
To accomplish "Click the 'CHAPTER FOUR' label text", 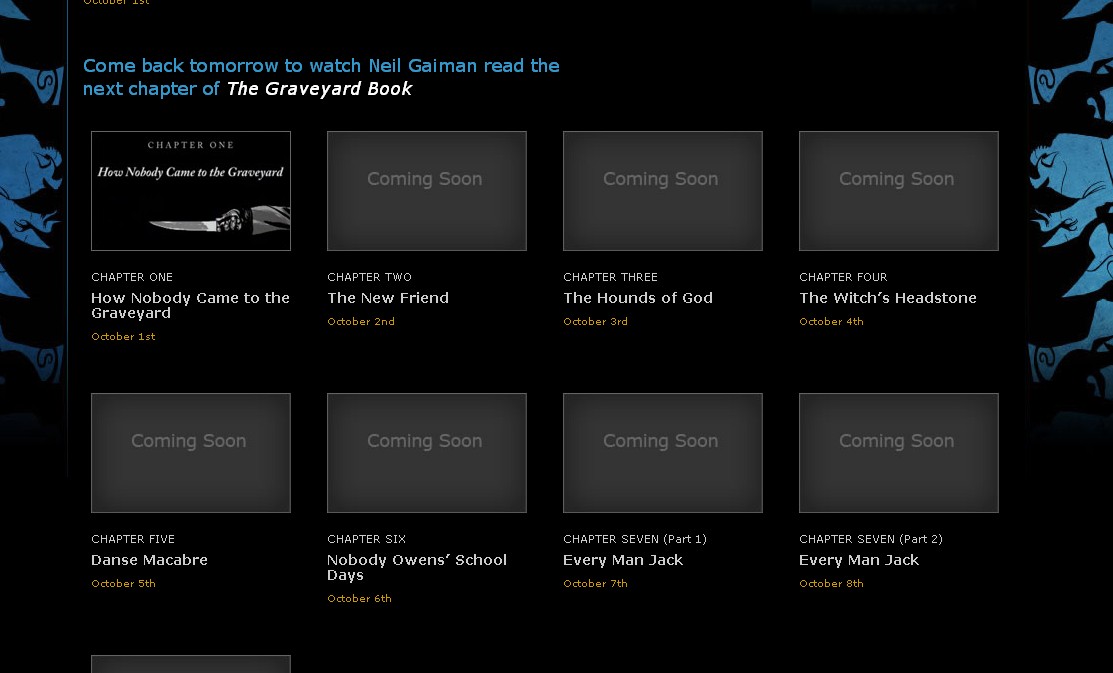I will 843,277.
